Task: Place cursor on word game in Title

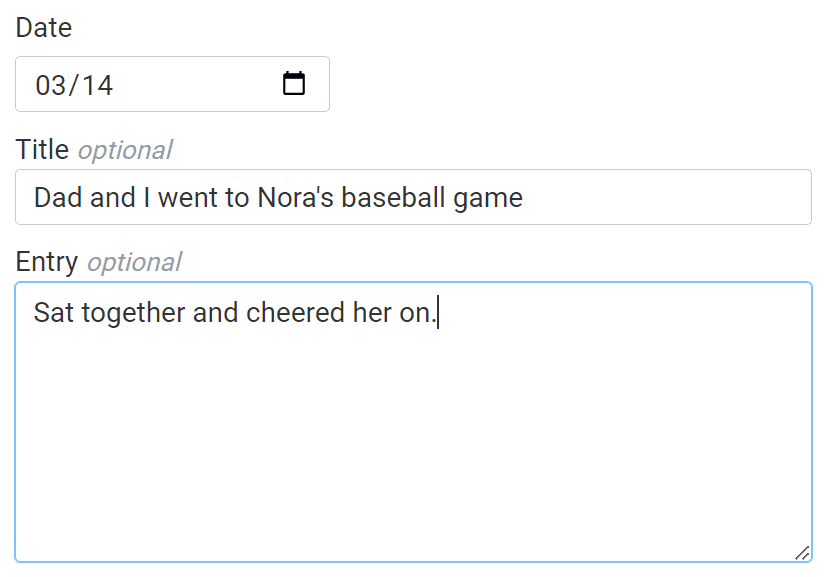Action: tap(488, 198)
